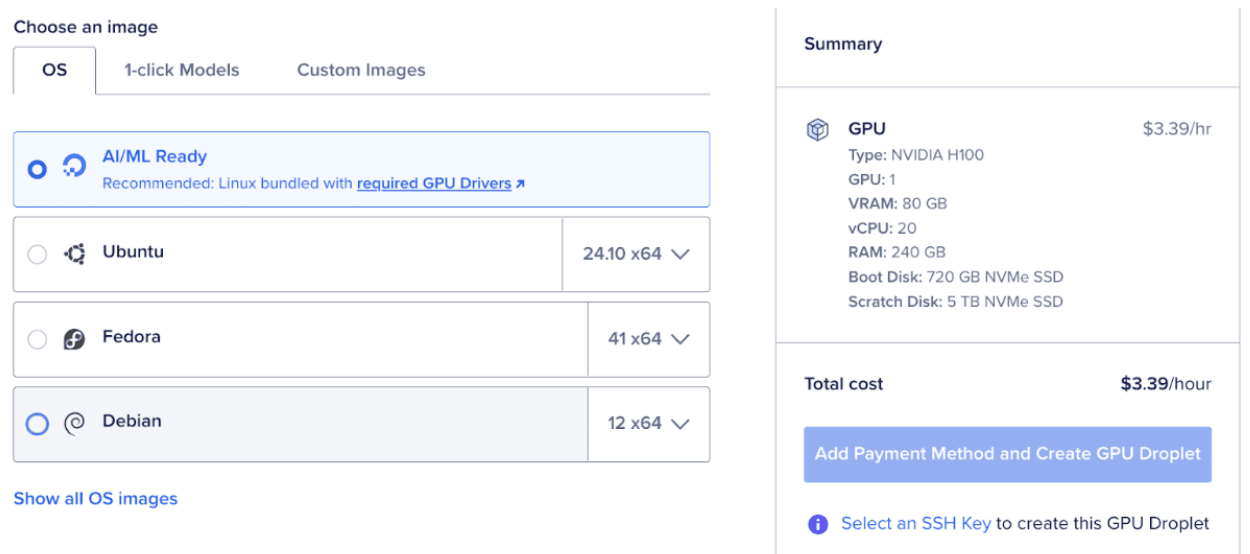The width and height of the screenshot is (1250, 554).
Task: Open the Ubuntu 24.10 x64 version dropdown
Action: 636,254
